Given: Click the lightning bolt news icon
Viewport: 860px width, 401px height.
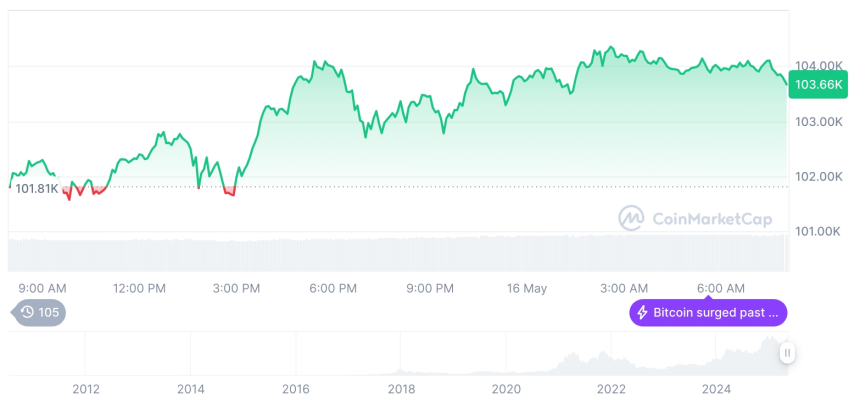Looking at the screenshot, I should point(642,313).
